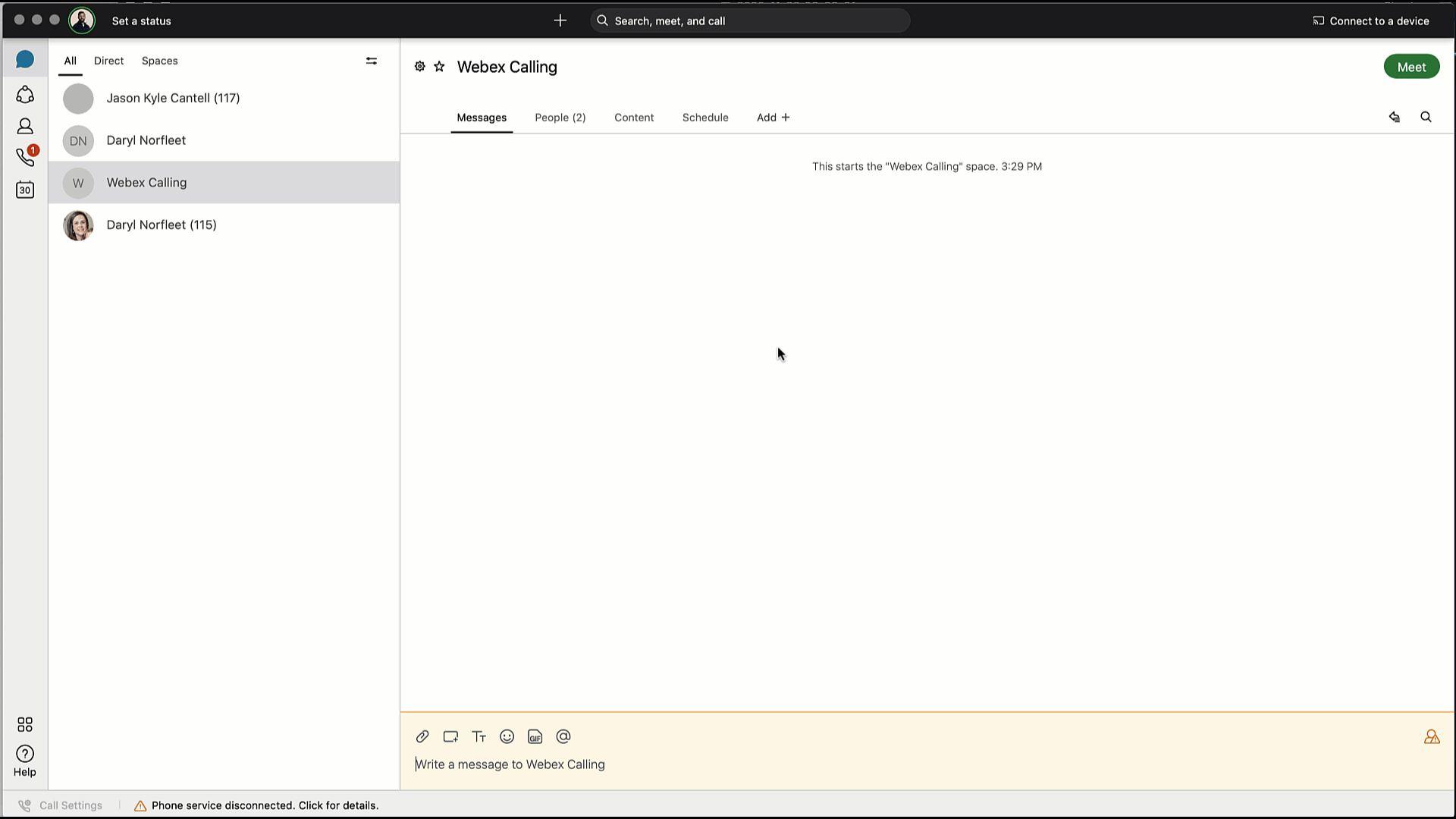Open the Apps grid icon
Viewport: 1456px width, 819px height.
pos(25,724)
